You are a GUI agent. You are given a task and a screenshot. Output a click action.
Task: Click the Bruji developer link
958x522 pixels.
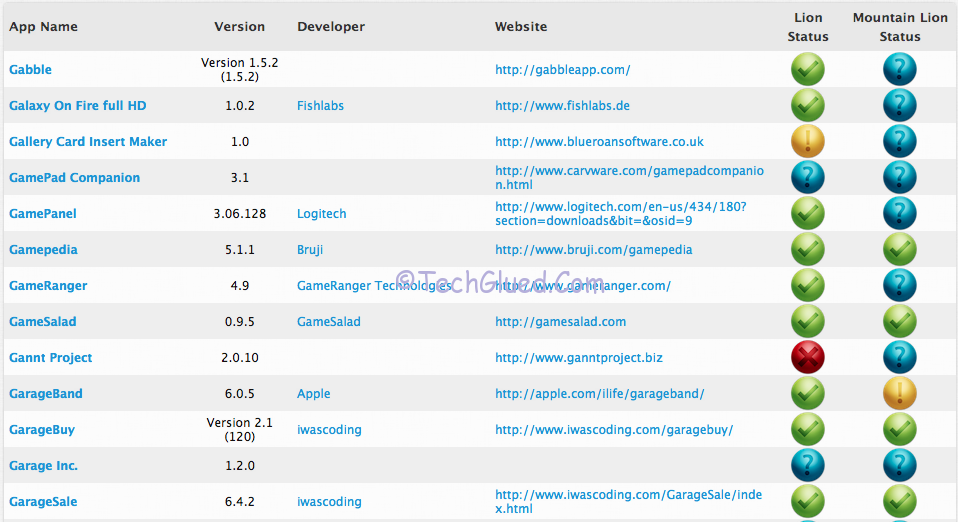click(310, 250)
